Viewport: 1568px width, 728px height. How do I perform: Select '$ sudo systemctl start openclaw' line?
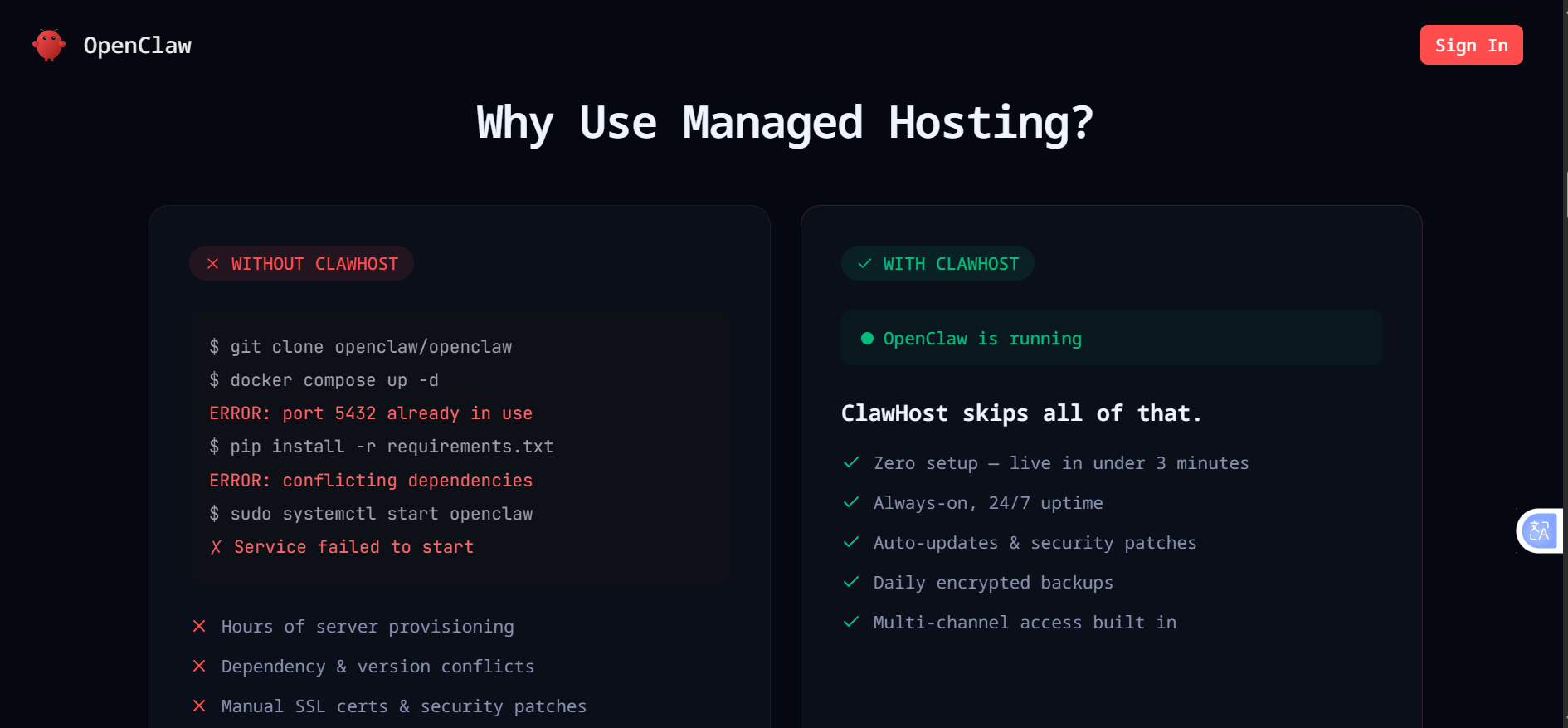(371, 514)
